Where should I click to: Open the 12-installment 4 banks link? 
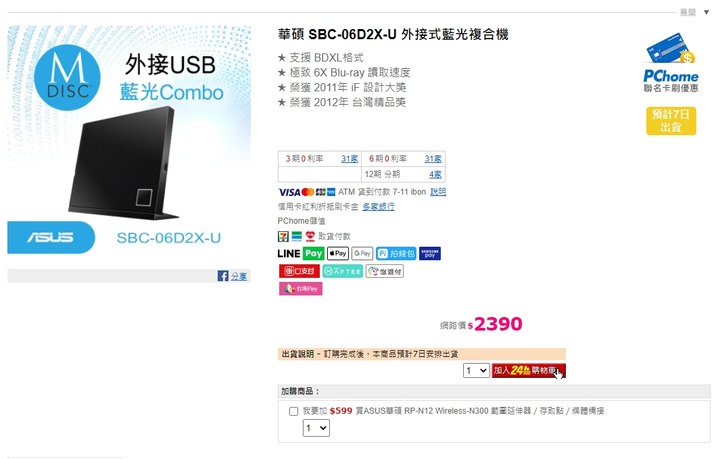(x=435, y=174)
